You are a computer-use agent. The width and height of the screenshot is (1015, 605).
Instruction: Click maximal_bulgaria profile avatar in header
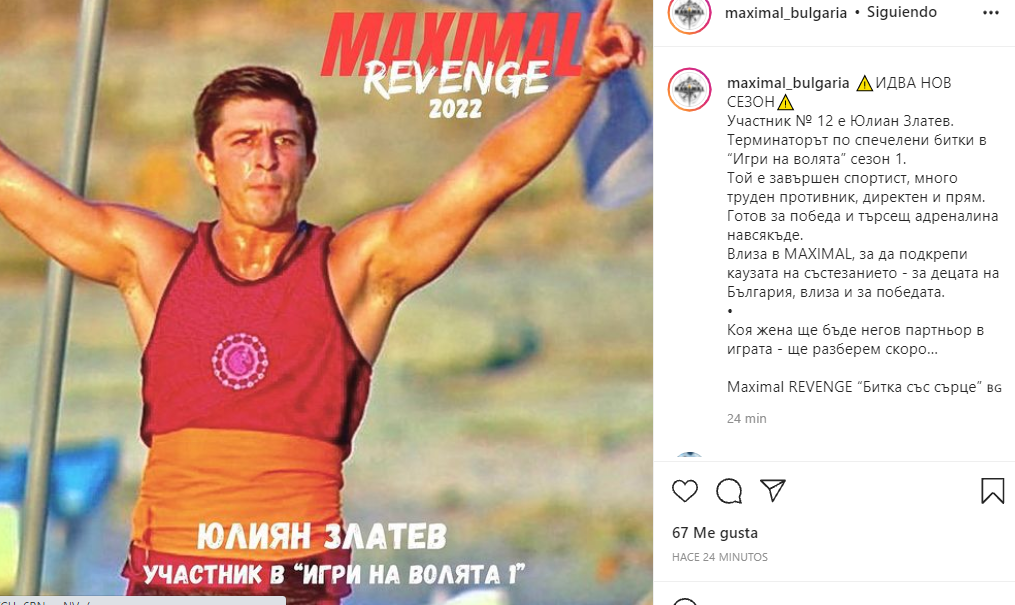pyautogui.click(x=689, y=13)
